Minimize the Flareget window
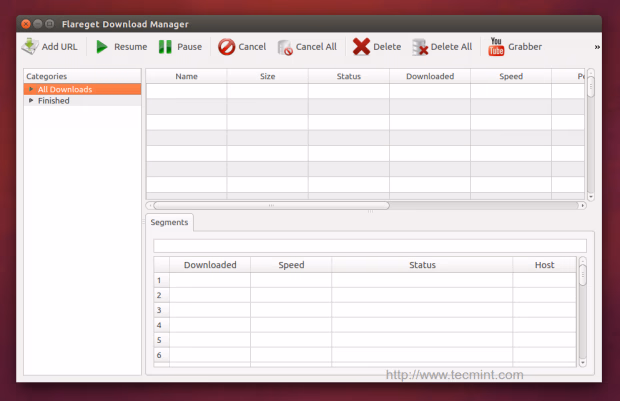Viewport: 620px width, 401px height. [x=38, y=24]
